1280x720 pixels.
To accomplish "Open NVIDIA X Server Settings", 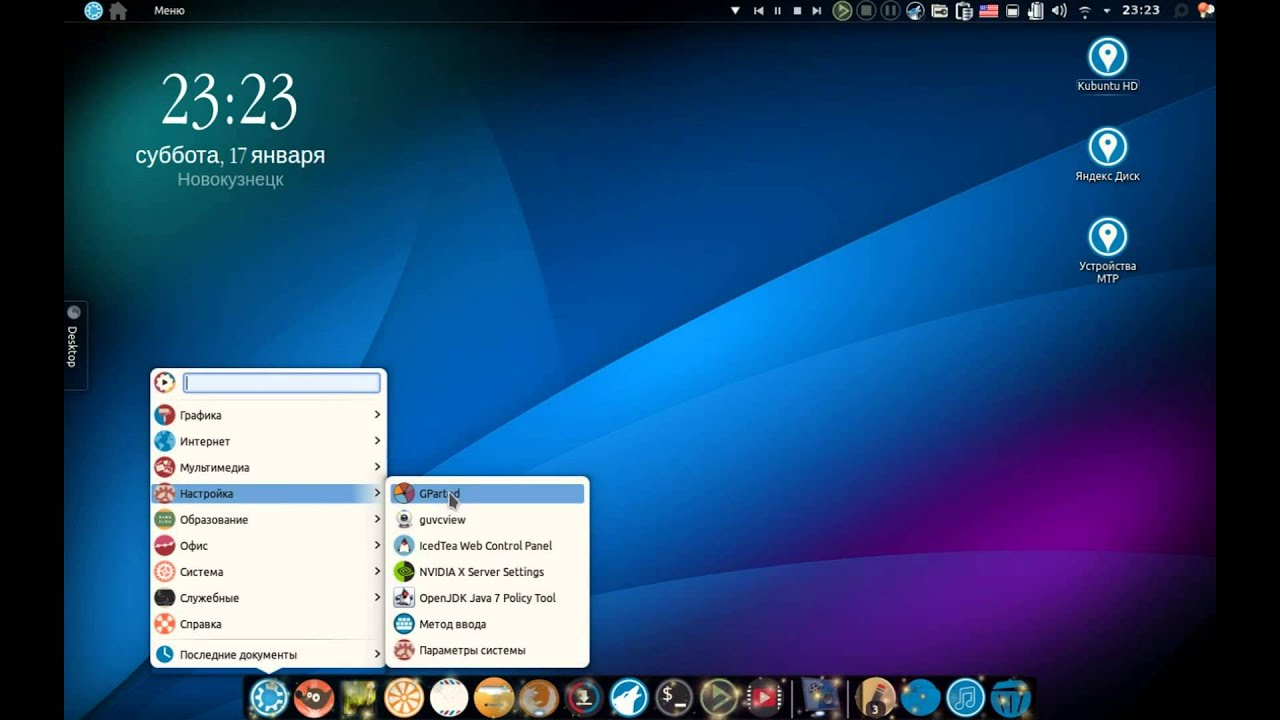I will tap(487, 571).
